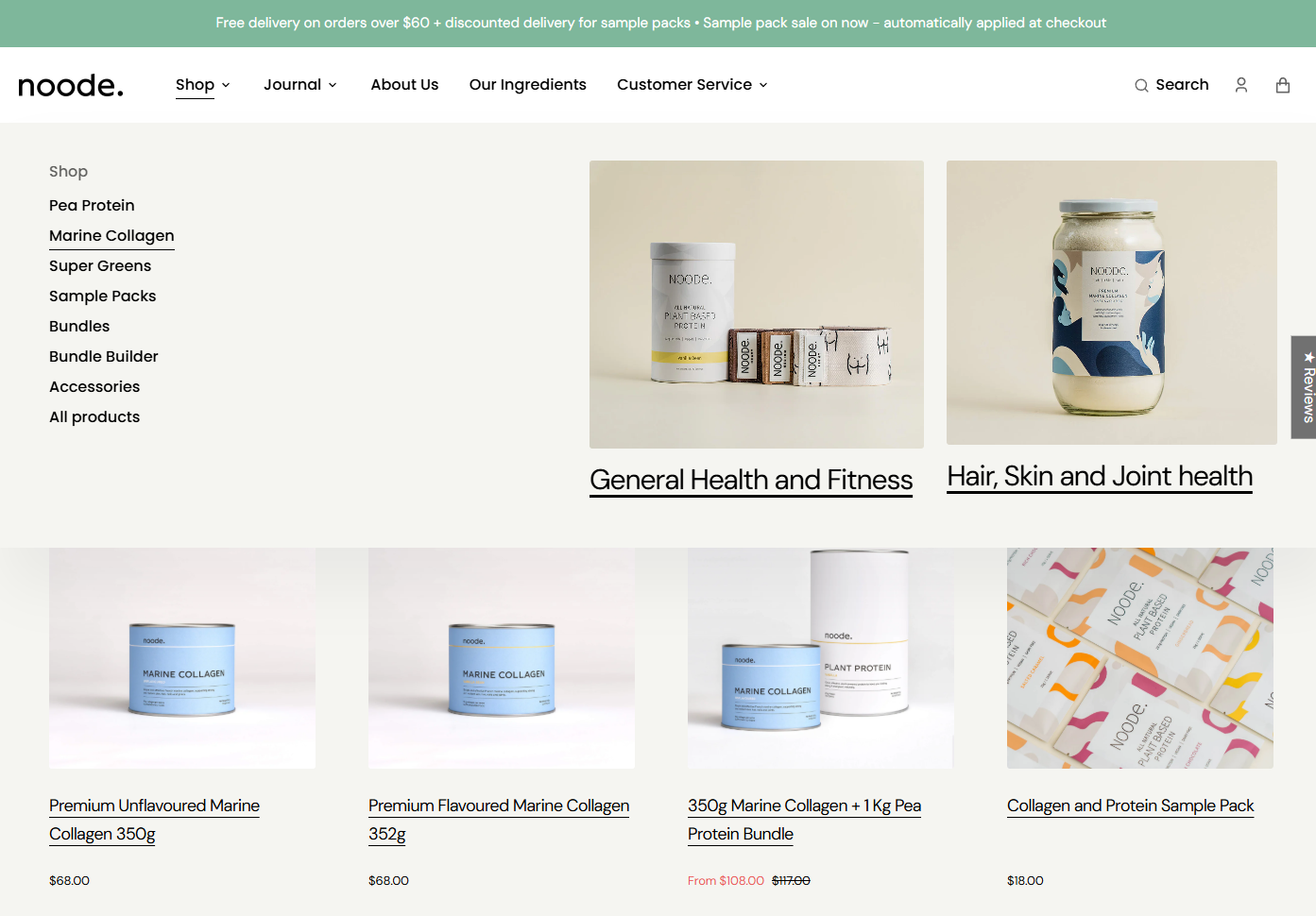
Task: Open the account profile icon
Action: (1241, 85)
